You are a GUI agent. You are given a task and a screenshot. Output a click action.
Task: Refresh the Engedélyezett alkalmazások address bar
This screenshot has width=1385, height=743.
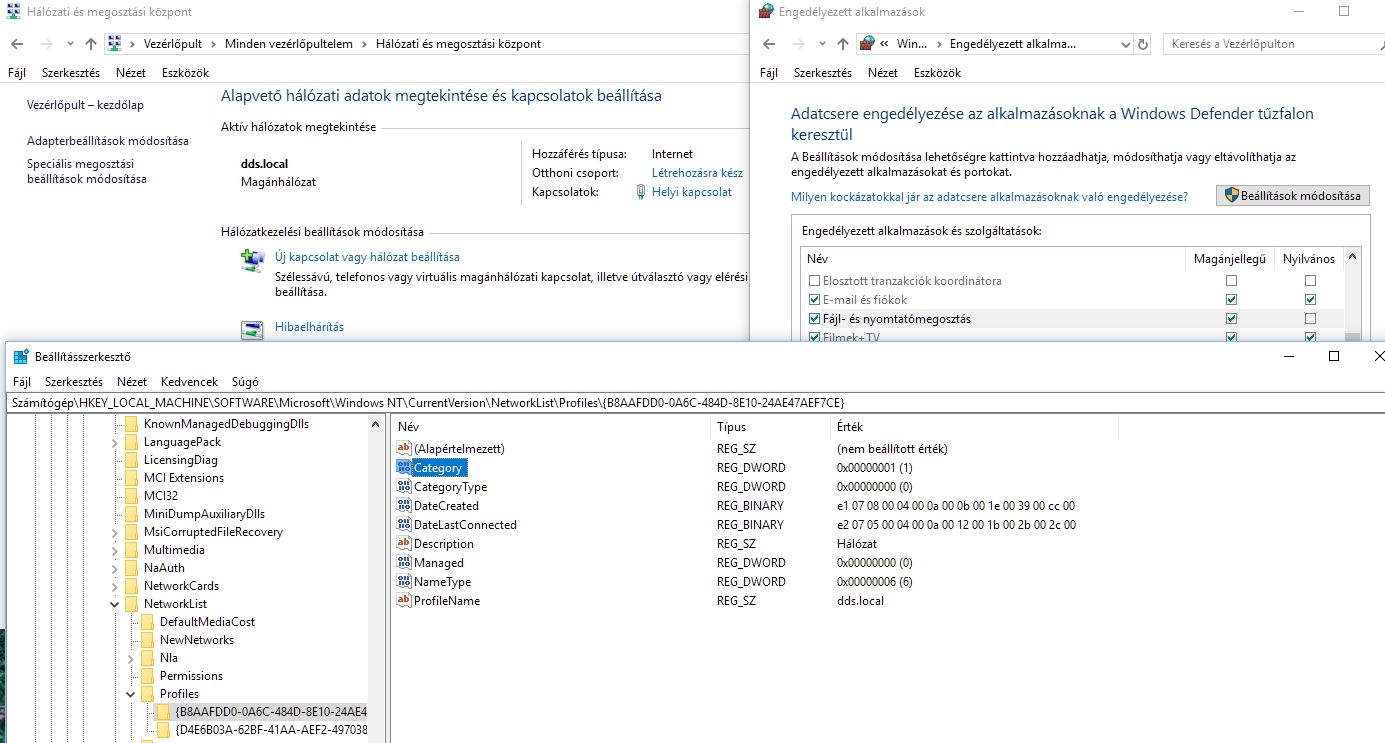click(1143, 44)
